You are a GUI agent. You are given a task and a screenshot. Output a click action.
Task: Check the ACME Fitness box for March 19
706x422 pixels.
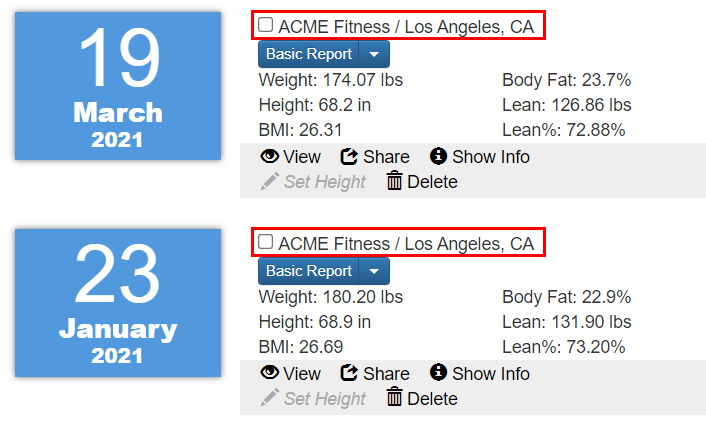[x=265, y=25]
